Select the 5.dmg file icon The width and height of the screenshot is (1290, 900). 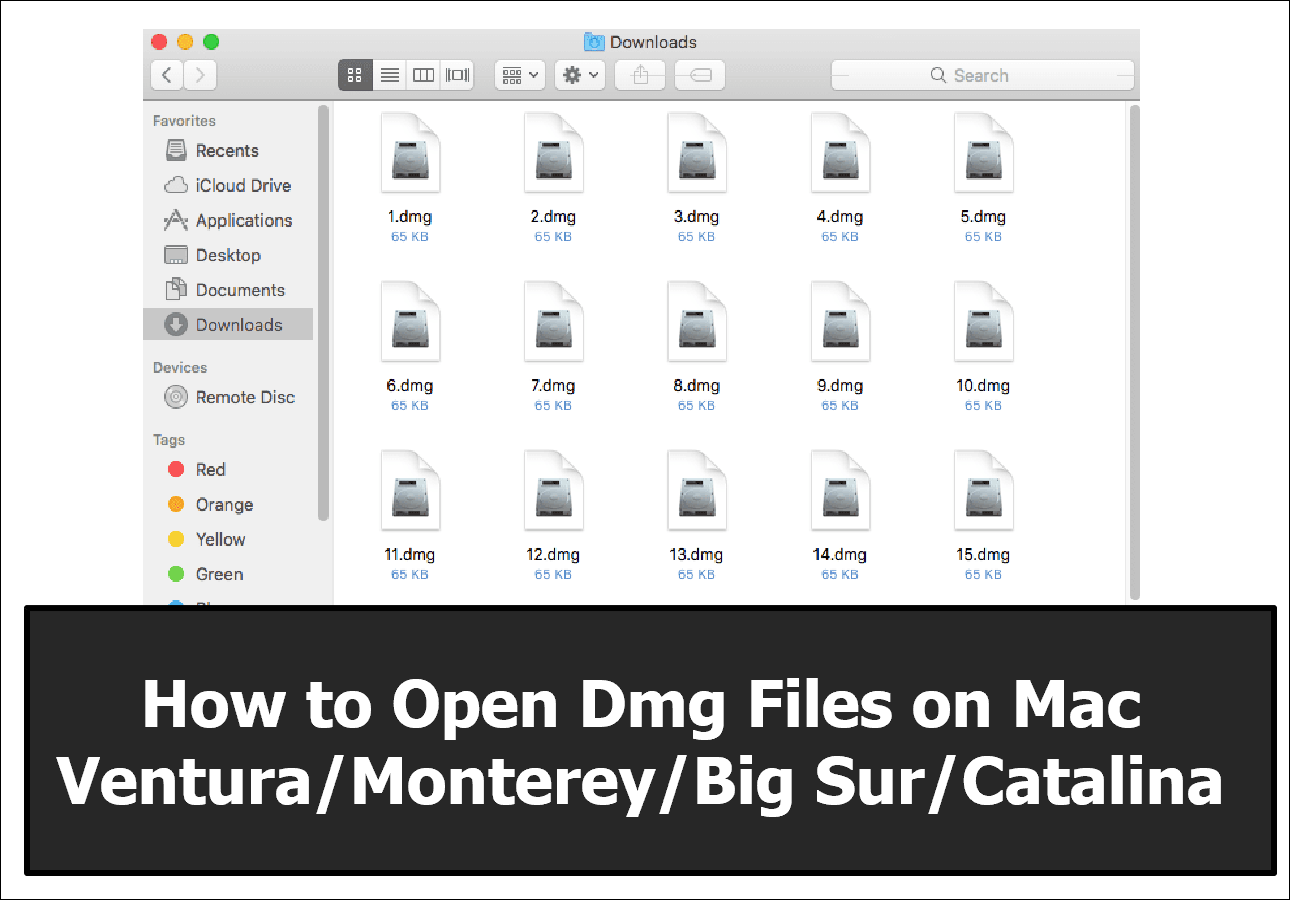(983, 153)
